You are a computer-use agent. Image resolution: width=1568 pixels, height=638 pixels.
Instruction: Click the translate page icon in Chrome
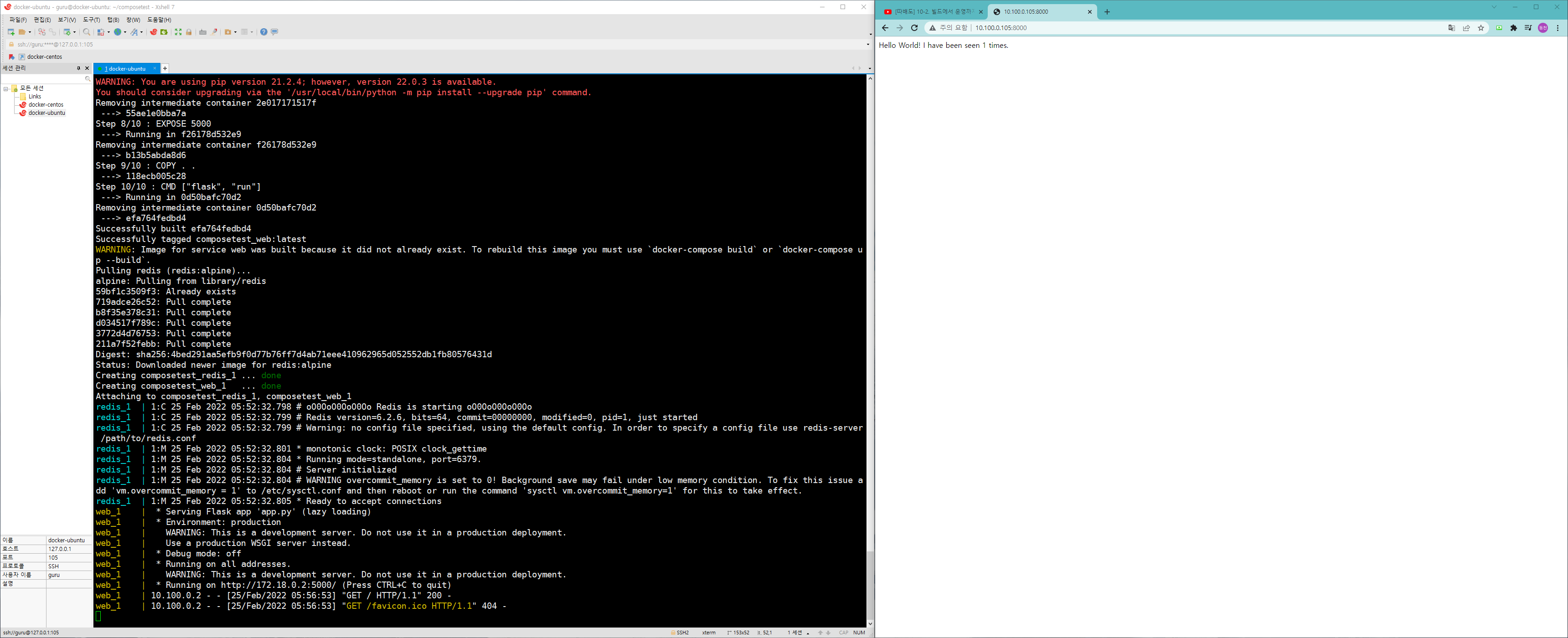(1452, 28)
